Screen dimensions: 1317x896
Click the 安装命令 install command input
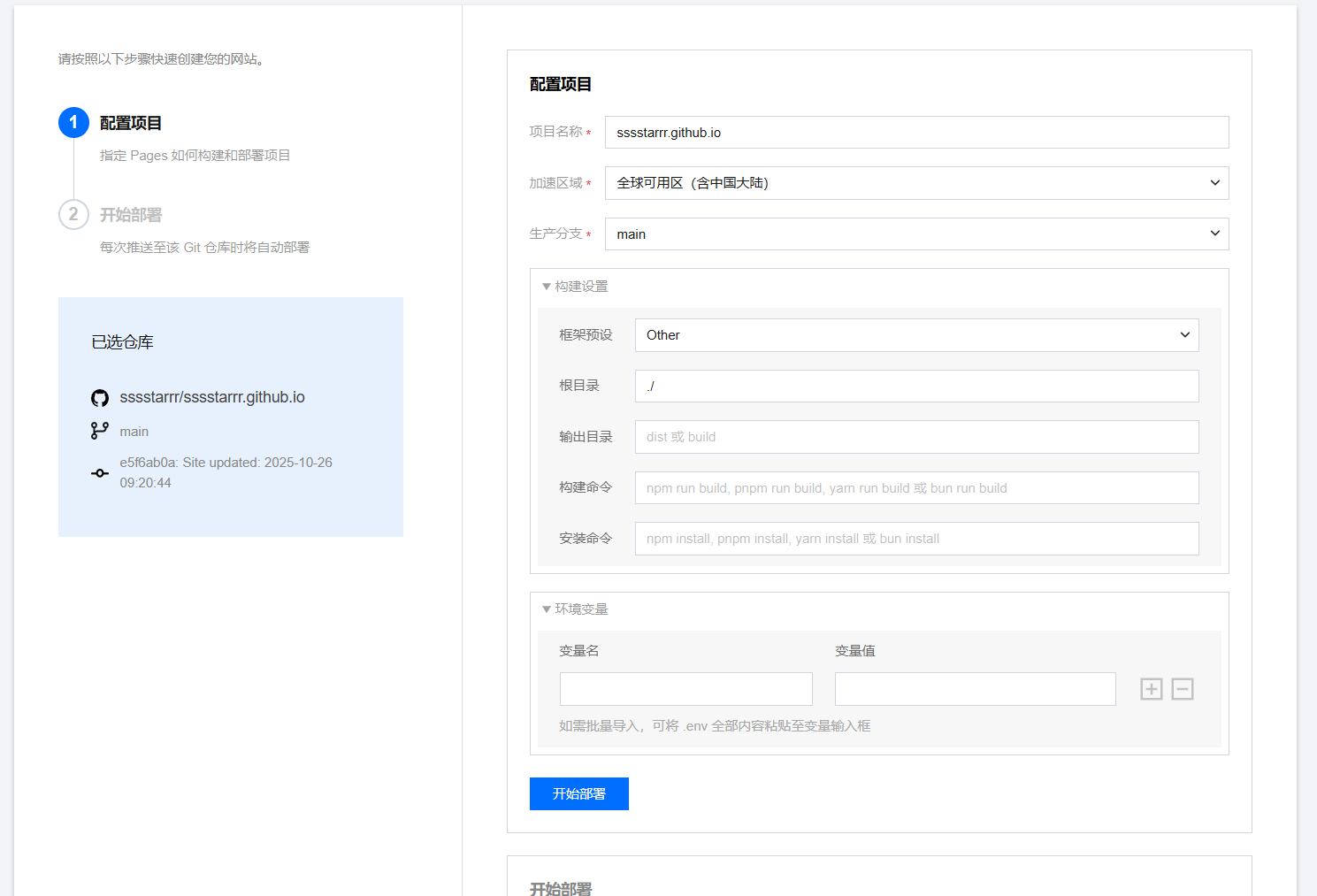[x=916, y=539]
